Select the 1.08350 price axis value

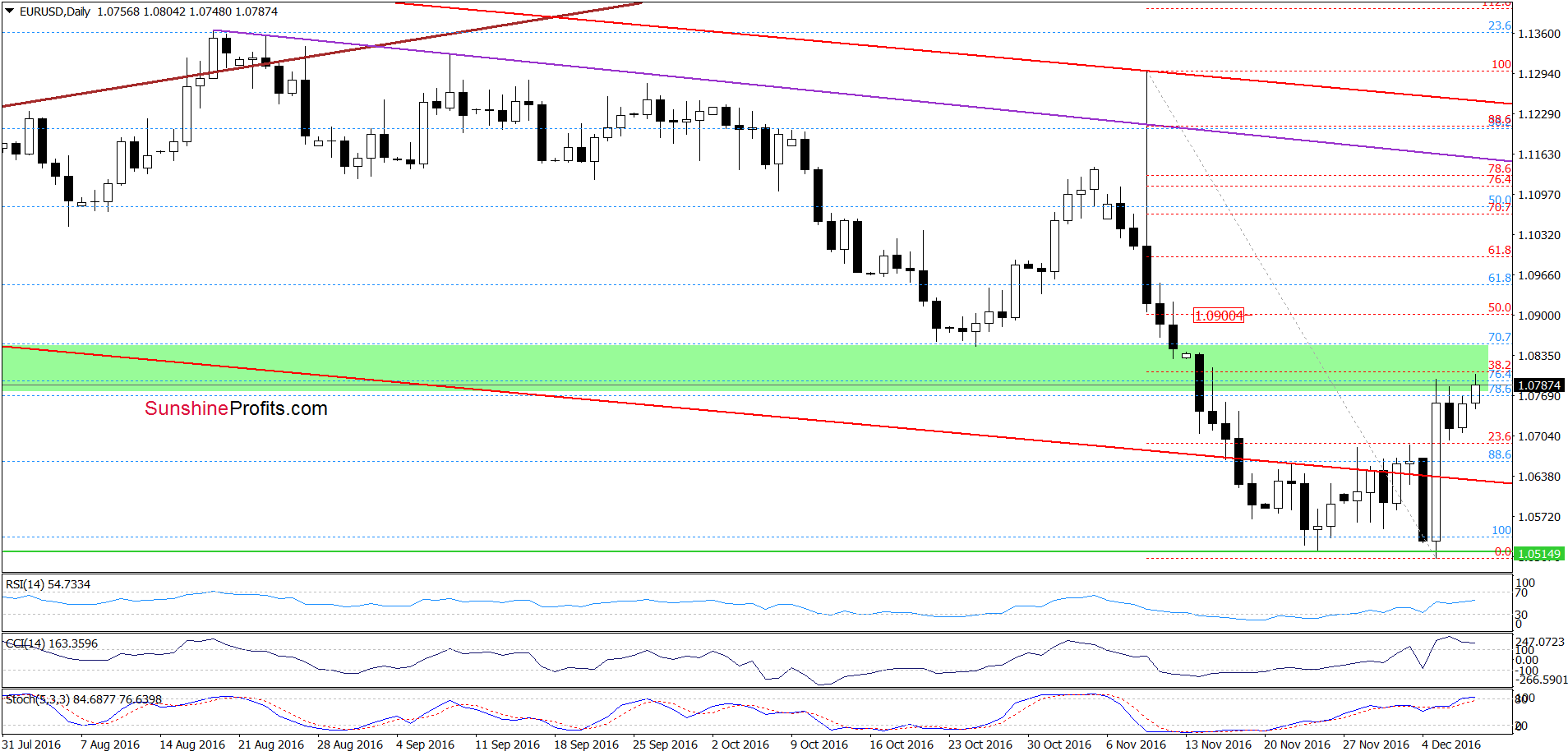coord(1538,356)
